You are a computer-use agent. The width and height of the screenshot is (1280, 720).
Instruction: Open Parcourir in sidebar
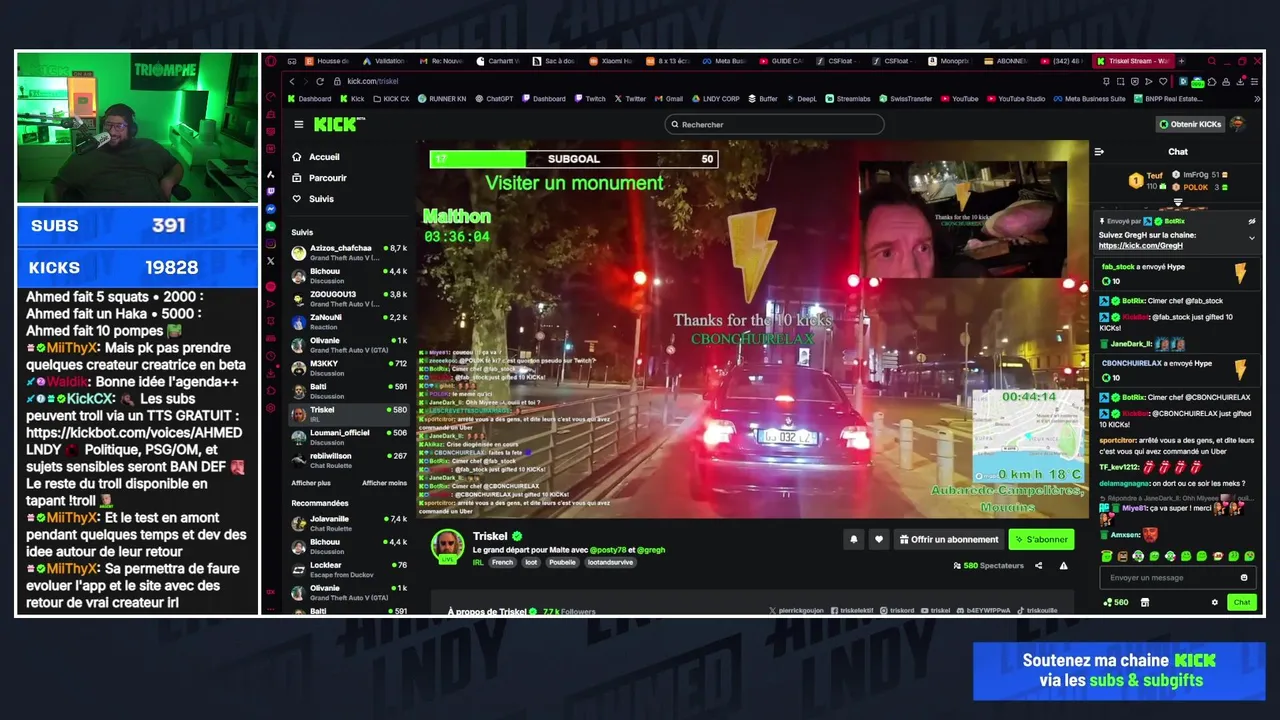coord(319,178)
